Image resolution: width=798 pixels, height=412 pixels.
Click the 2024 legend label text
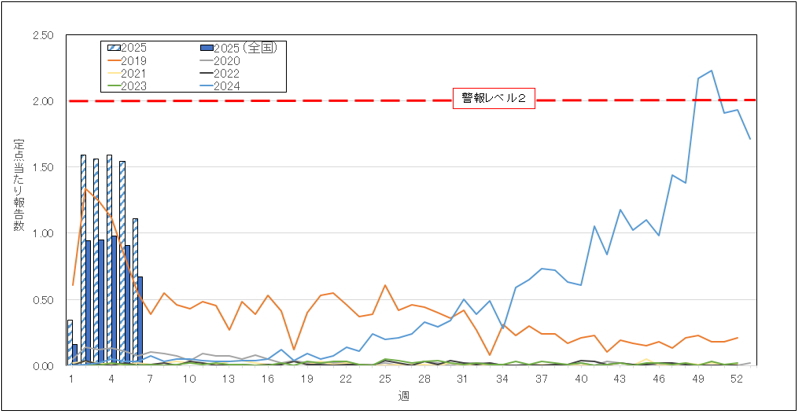coord(229,86)
